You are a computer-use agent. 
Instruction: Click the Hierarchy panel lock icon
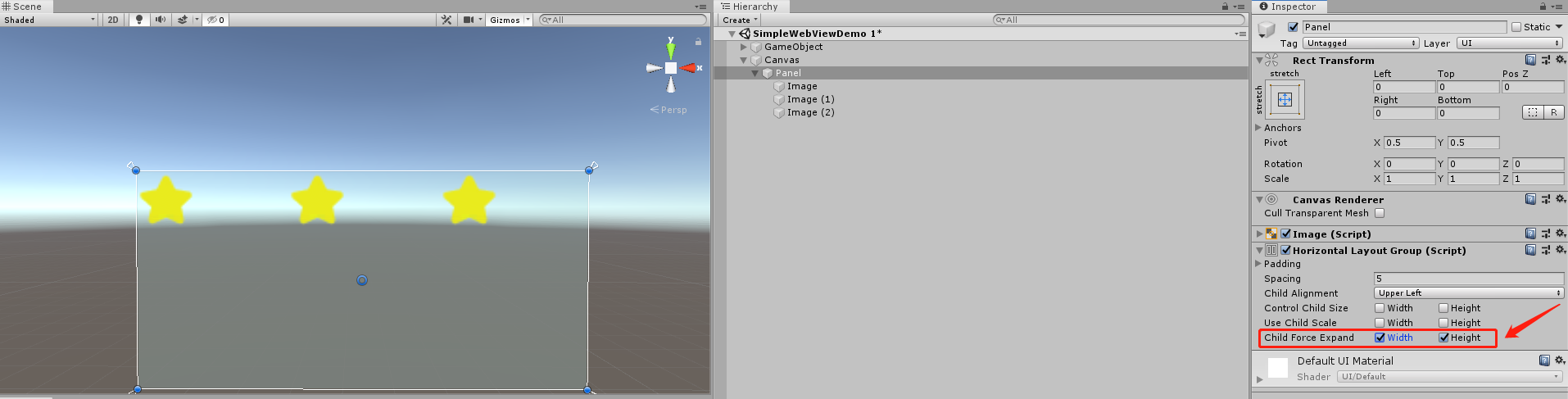pos(1225,7)
